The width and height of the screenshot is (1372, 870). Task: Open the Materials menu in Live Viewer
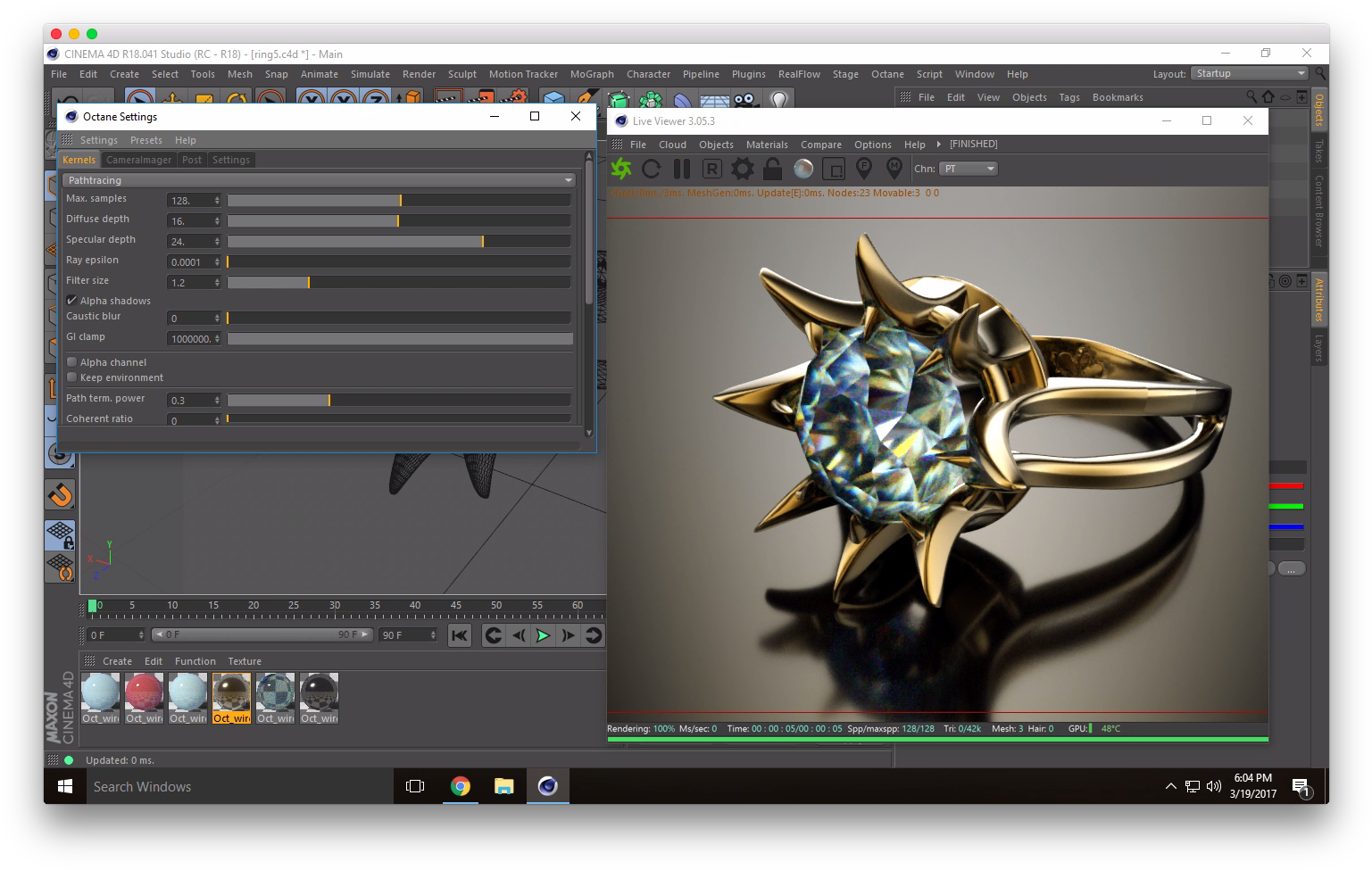coord(766,144)
